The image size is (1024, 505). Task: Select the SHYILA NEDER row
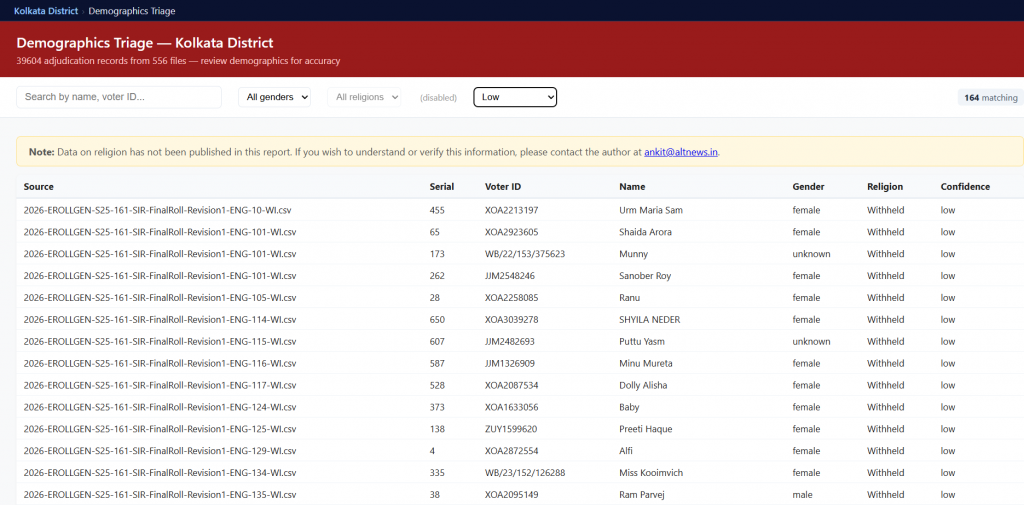point(649,320)
